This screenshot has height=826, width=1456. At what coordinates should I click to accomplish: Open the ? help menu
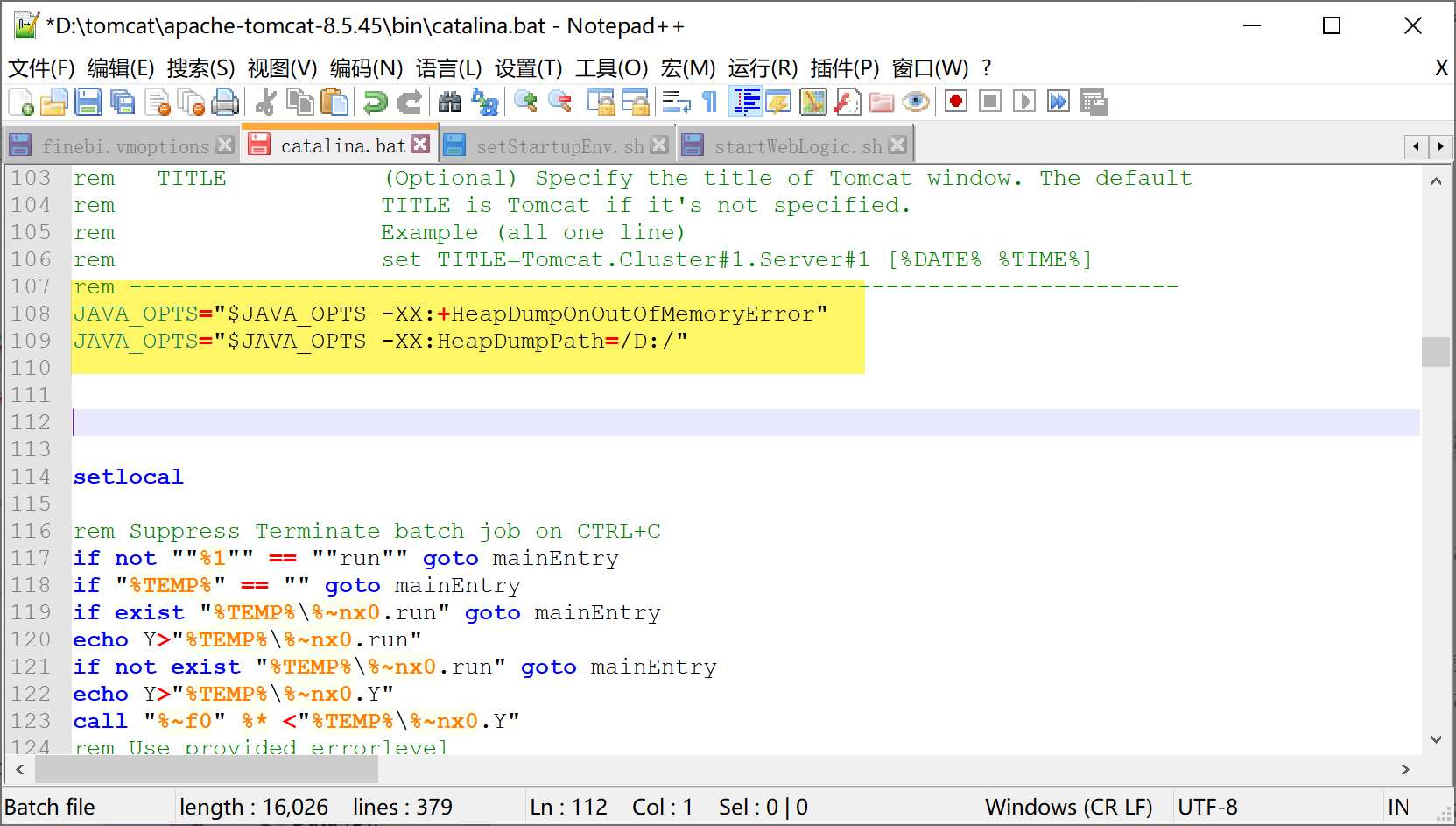(987, 68)
